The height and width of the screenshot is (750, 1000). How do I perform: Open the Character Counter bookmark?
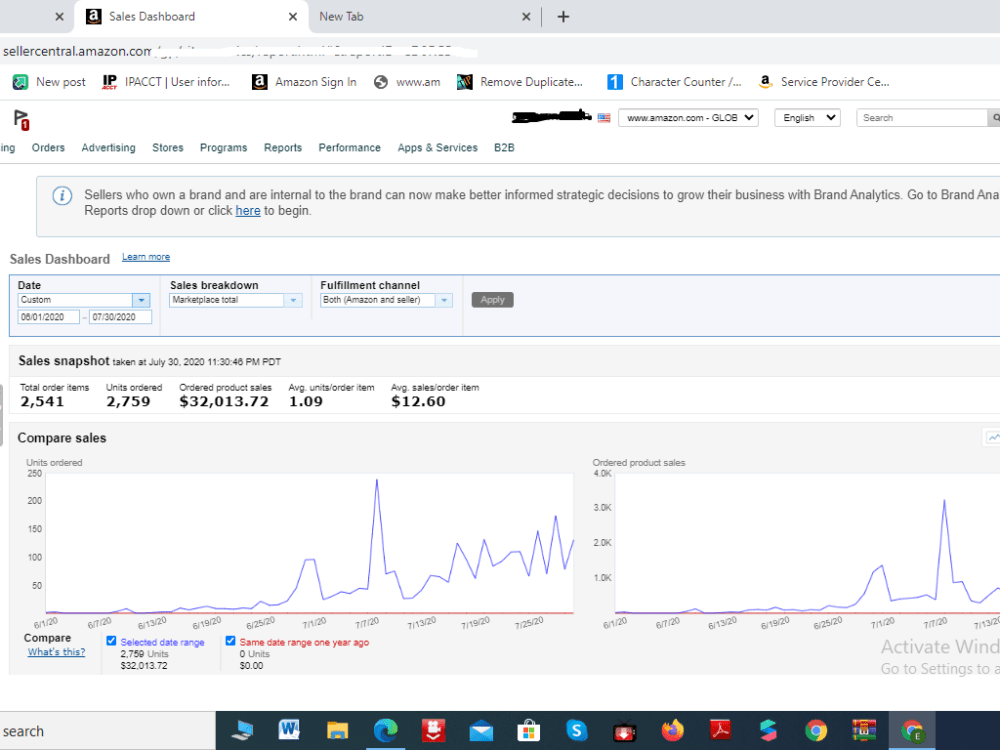(674, 82)
